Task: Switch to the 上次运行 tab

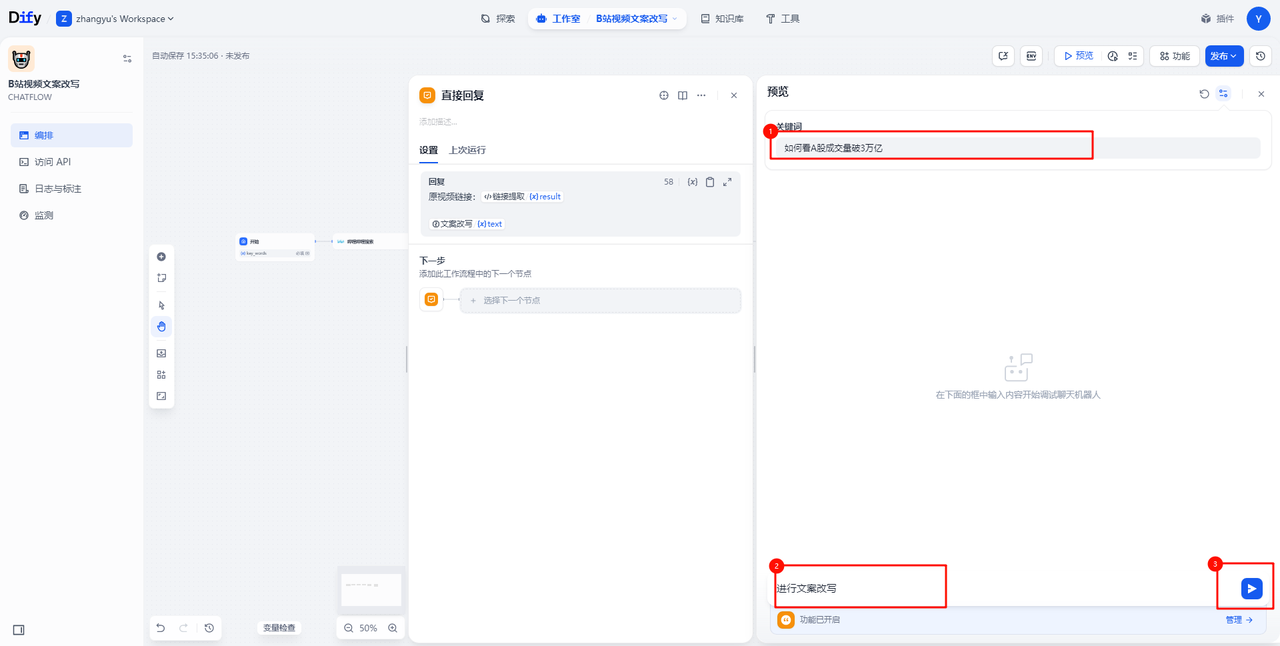Action: pos(467,150)
